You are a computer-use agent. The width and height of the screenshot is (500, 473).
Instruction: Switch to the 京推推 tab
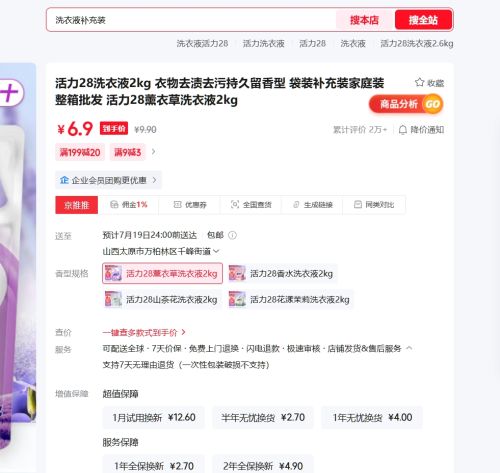[x=77, y=205]
